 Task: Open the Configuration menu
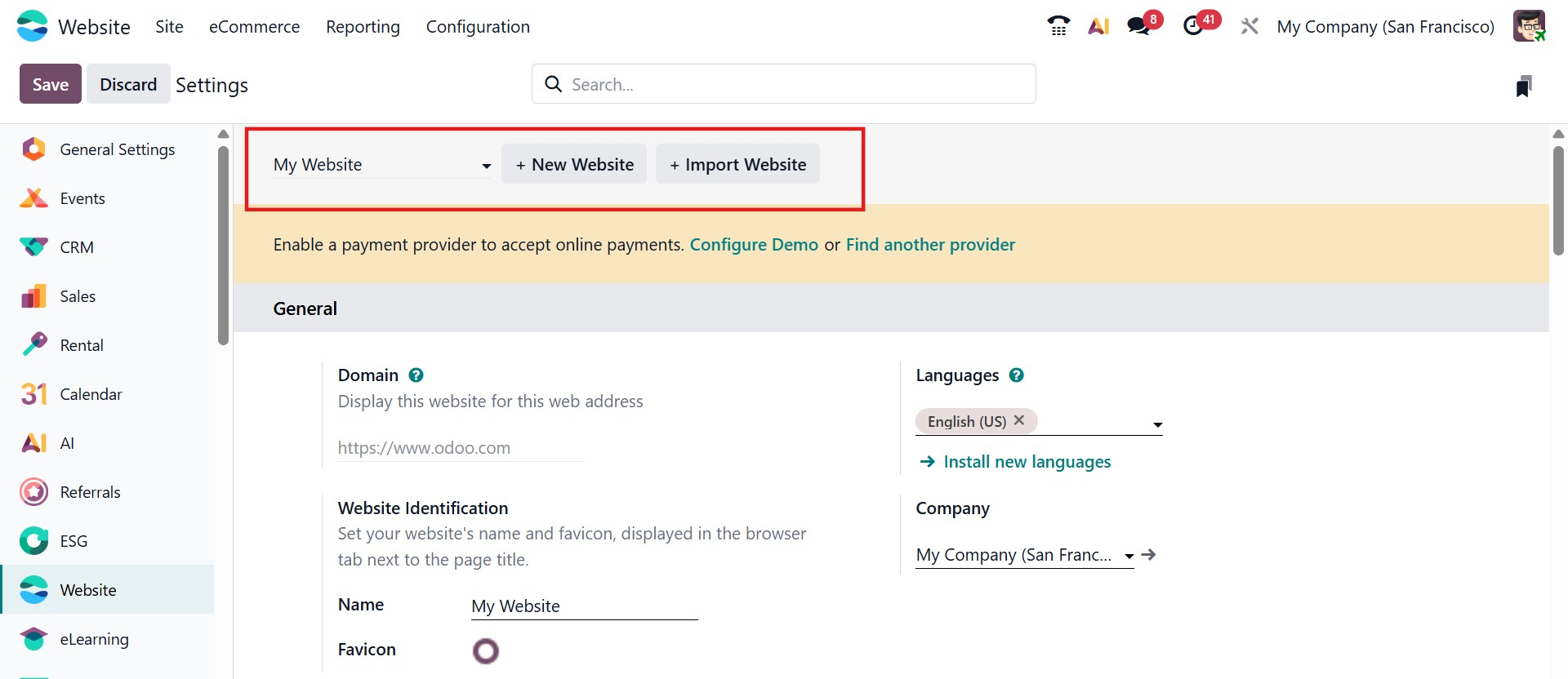pos(478,27)
